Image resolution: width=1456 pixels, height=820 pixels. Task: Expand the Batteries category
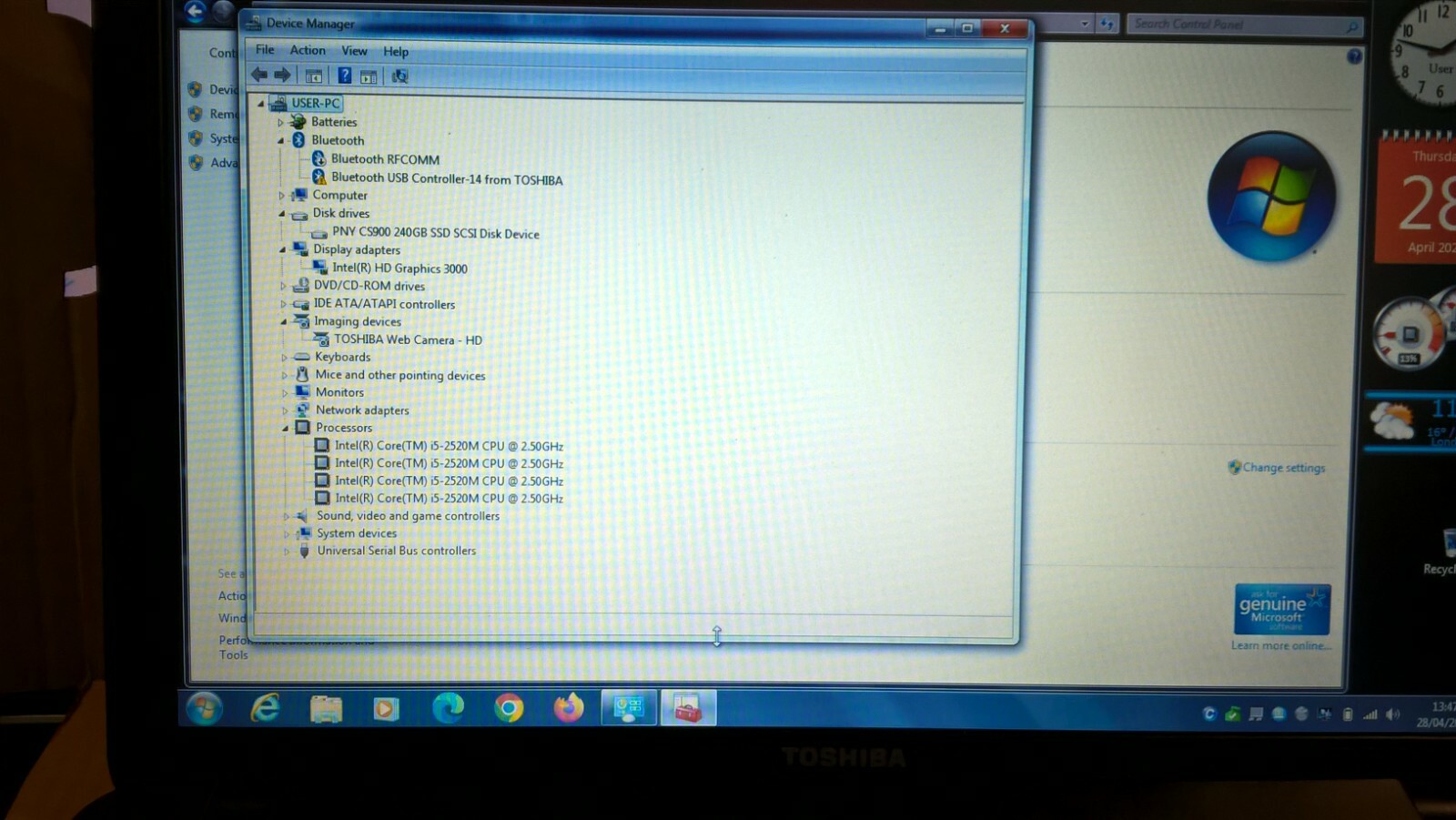click(281, 122)
